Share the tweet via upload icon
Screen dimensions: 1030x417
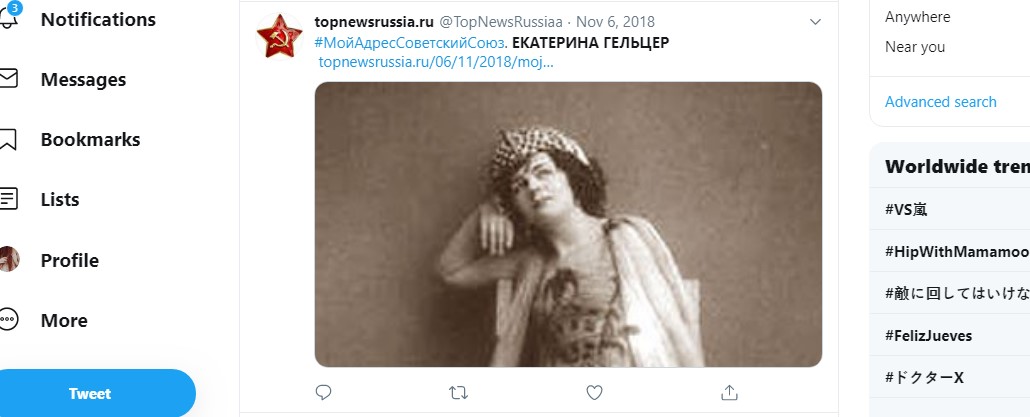(x=729, y=393)
